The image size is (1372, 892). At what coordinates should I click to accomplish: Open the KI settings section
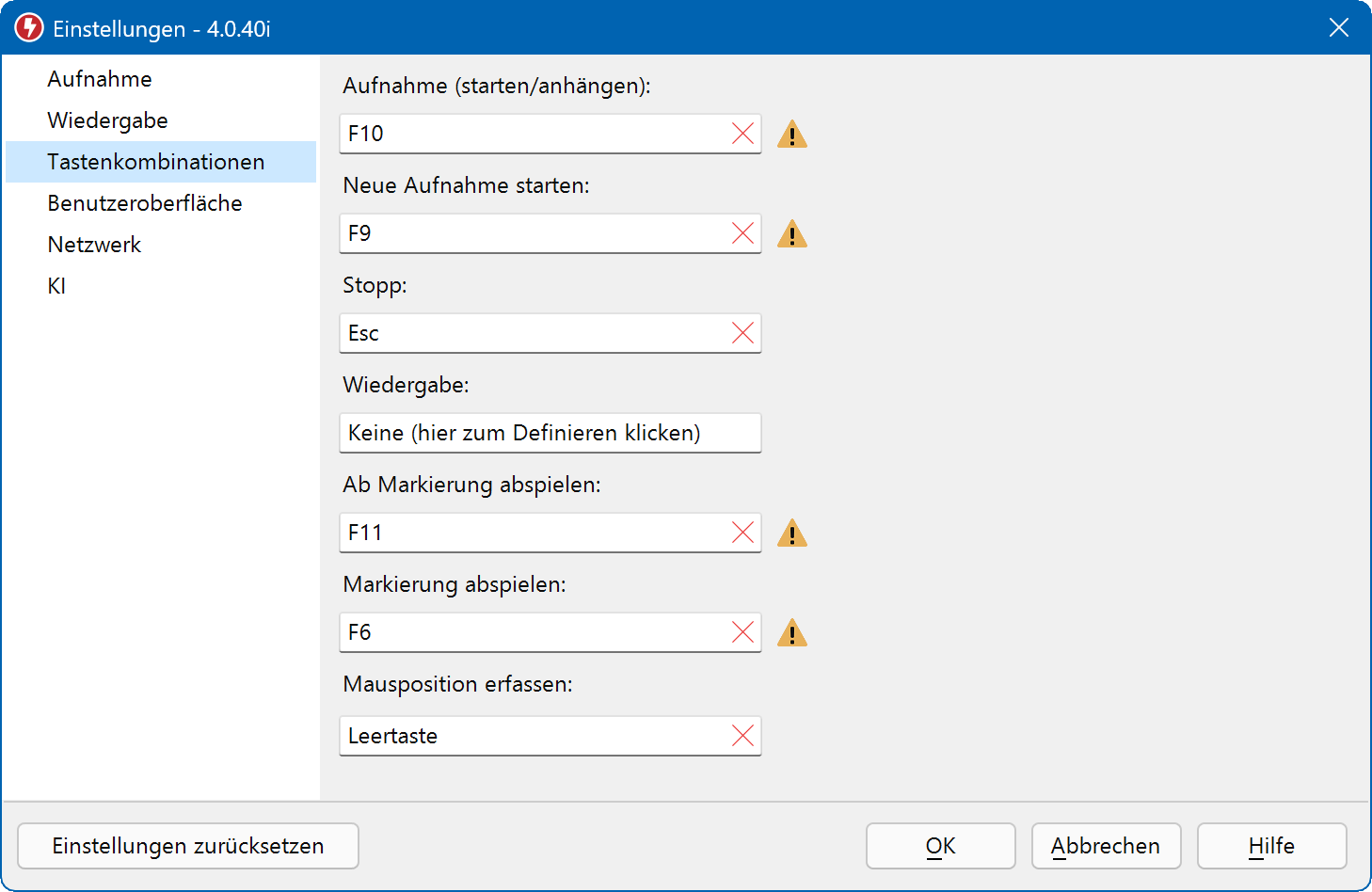[57, 286]
